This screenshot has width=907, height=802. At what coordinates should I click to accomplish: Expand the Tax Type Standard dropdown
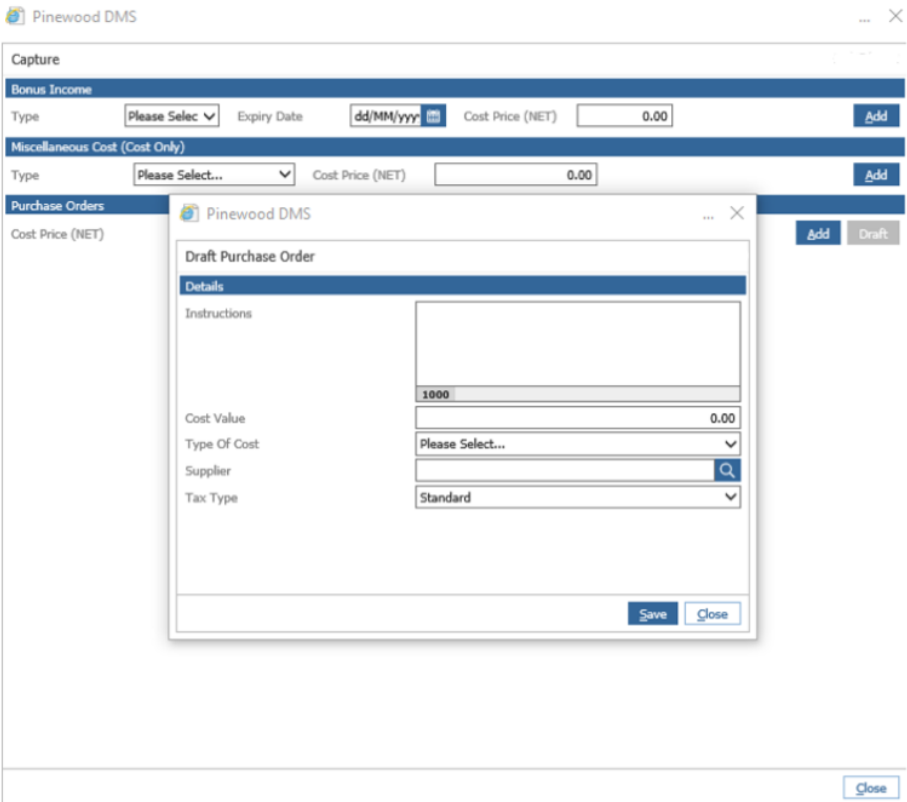[x=578, y=497]
